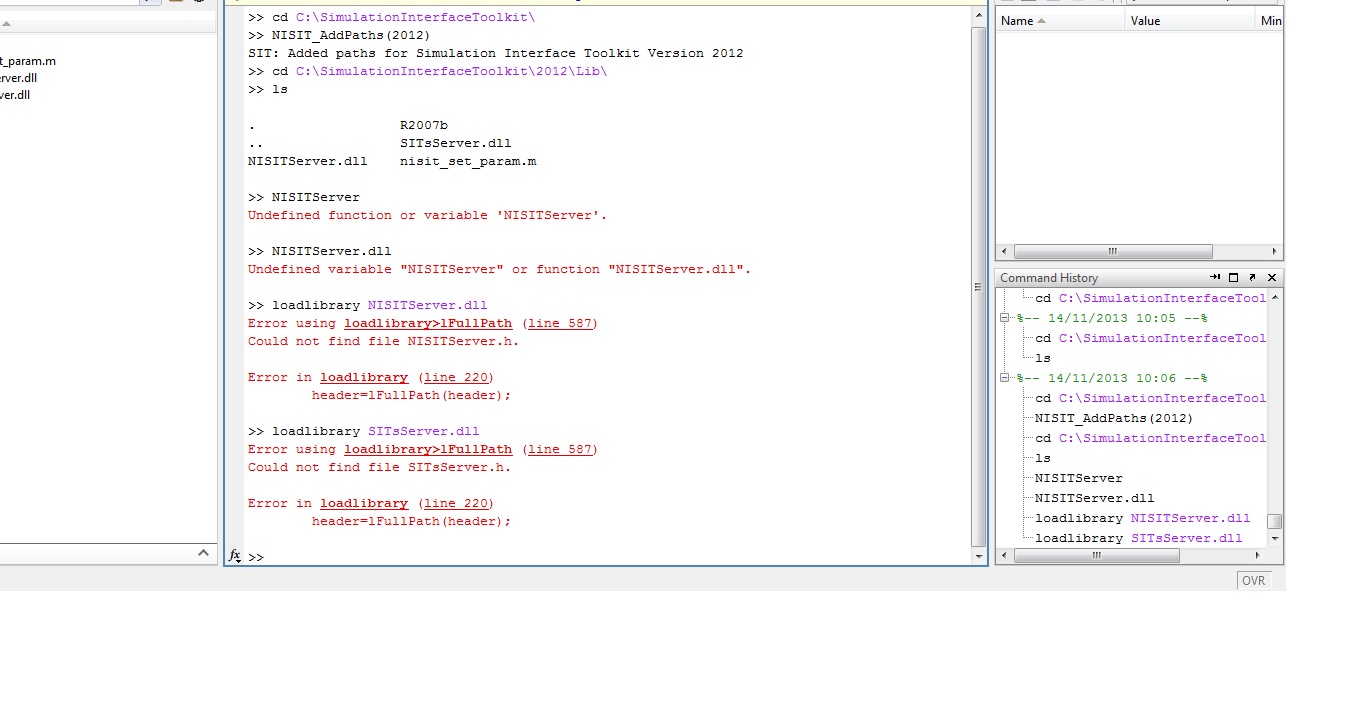Click the 'SIT: Added paths' output line

(x=496, y=54)
